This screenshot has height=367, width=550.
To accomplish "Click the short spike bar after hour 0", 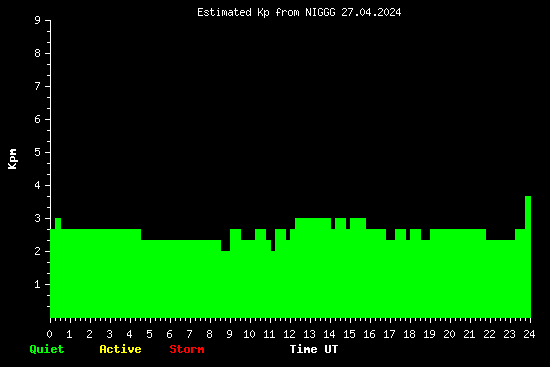I will pyautogui.click(x=58, y=268).
